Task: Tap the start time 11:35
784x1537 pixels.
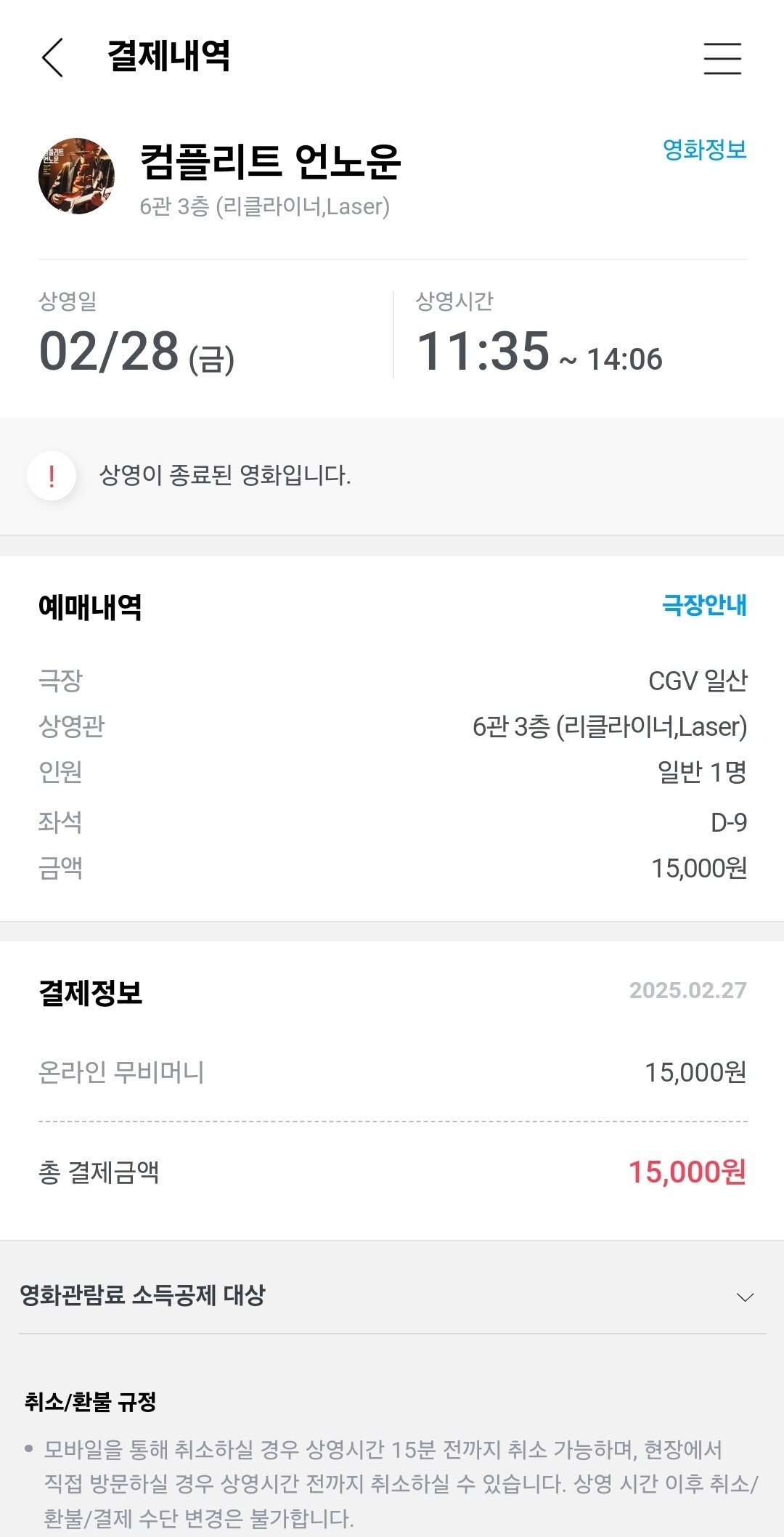Action: [483, 352]
